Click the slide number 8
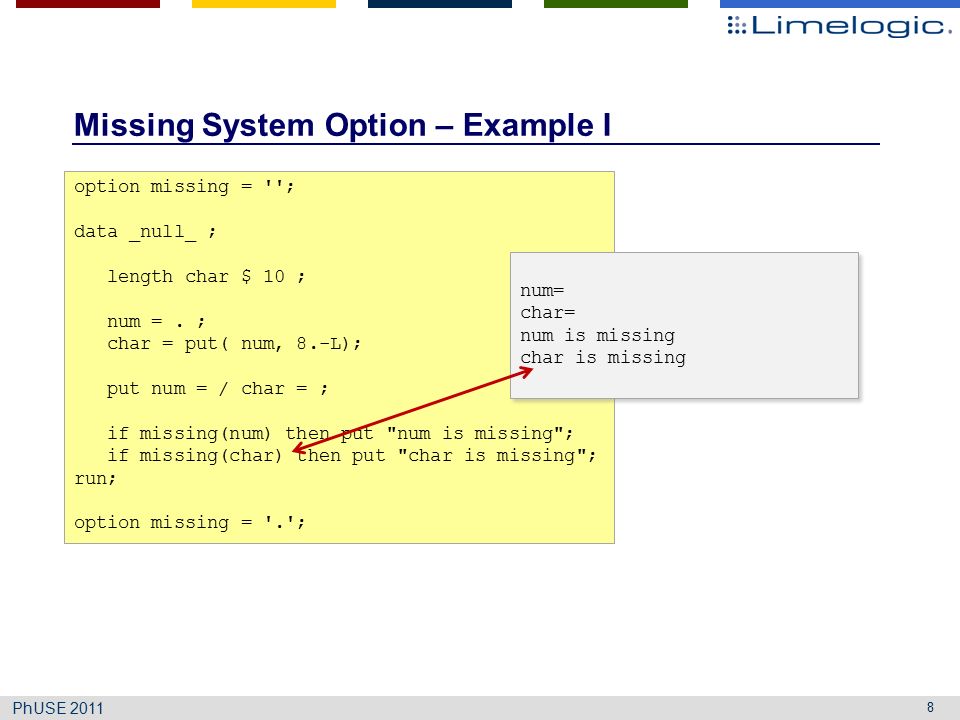The image size is (960, 720). click(x=930, y=708)
